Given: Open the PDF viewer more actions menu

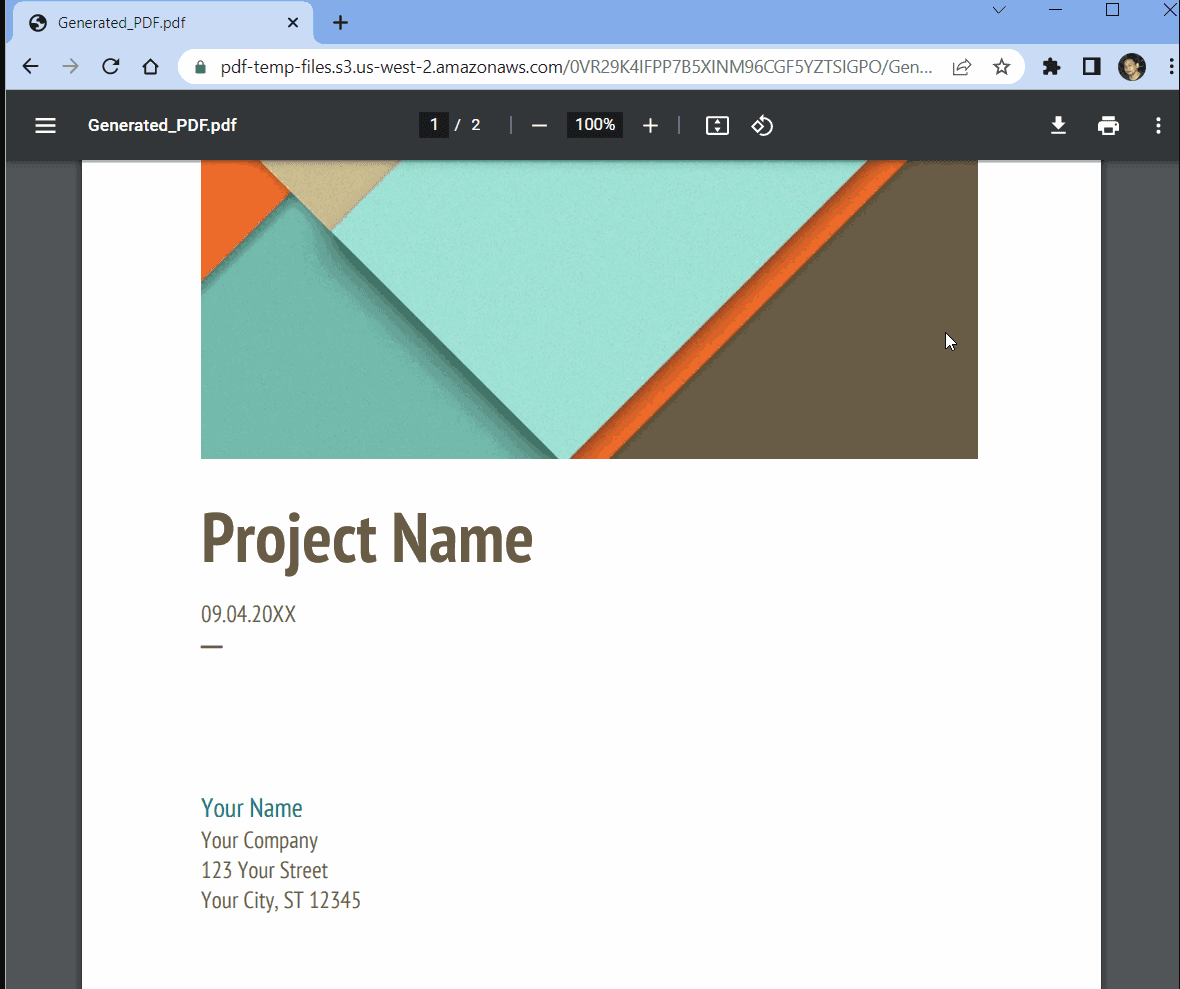Looking at the screenshot, I should (1158, 125).
